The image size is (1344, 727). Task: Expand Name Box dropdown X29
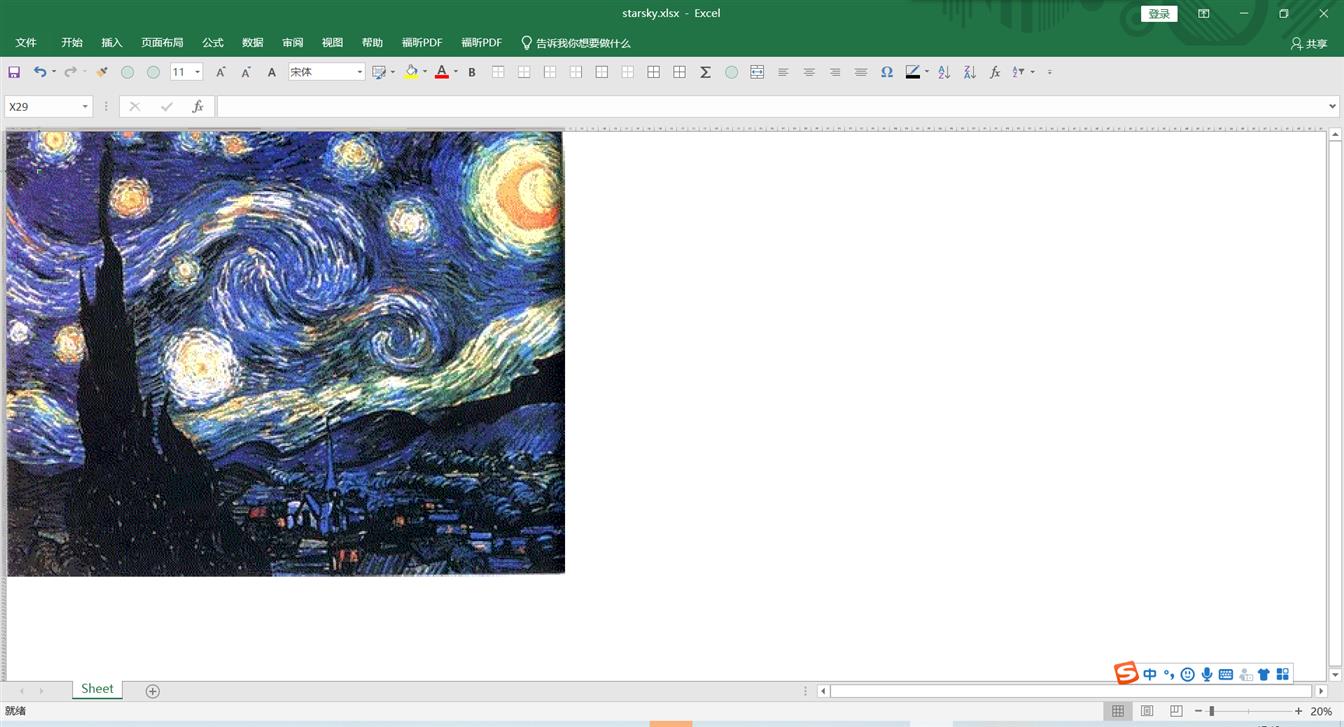coord(85,106)
